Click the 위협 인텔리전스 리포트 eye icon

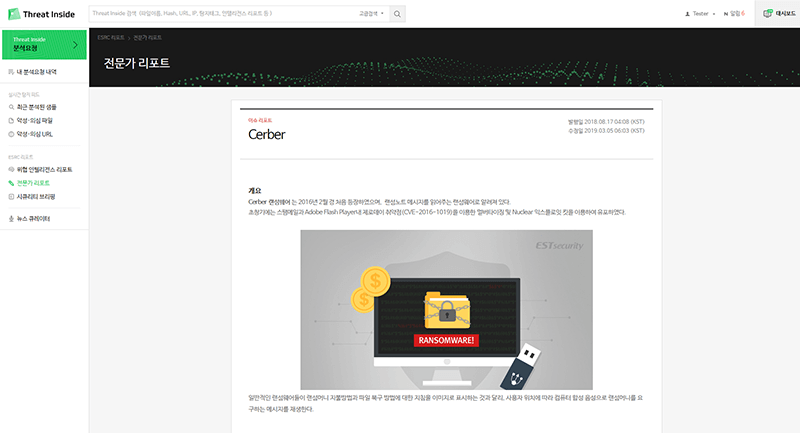point(10,170)
